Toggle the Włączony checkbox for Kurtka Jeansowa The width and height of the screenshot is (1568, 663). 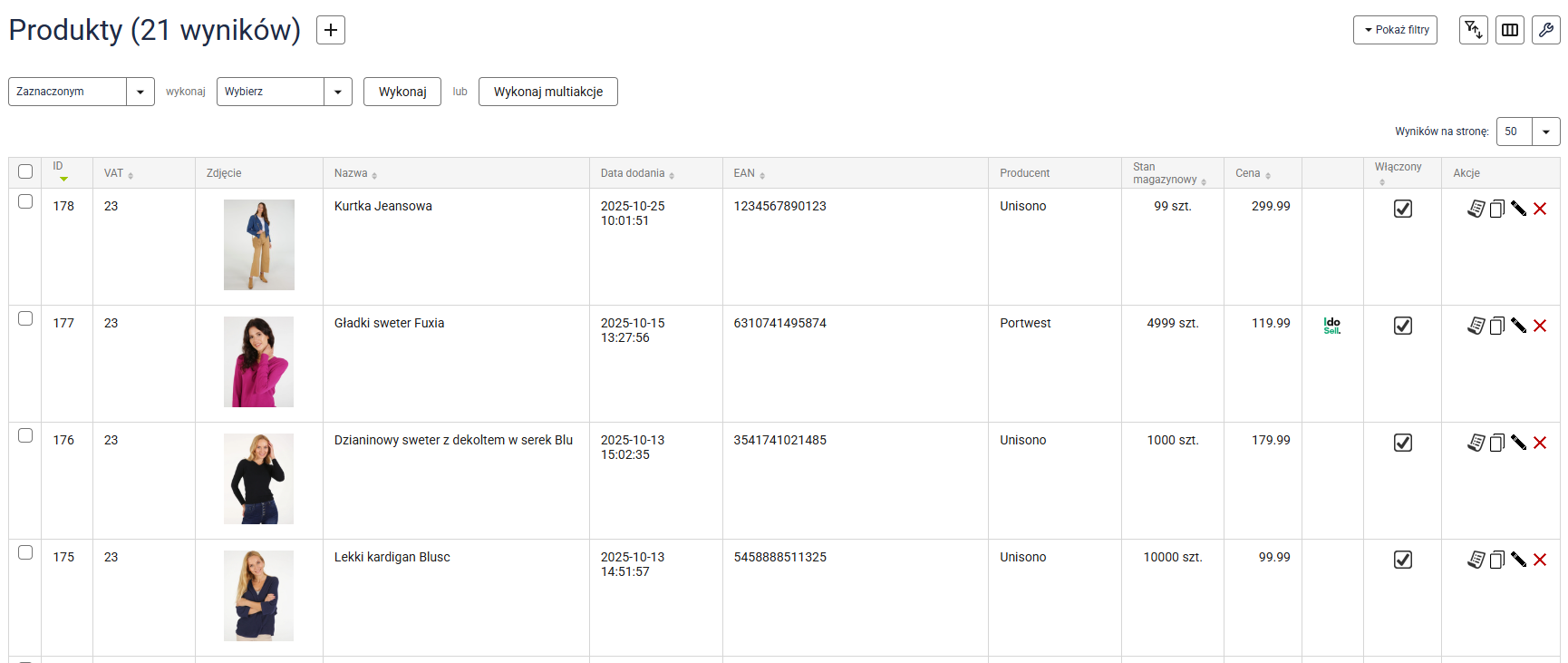click(1402, 209)
